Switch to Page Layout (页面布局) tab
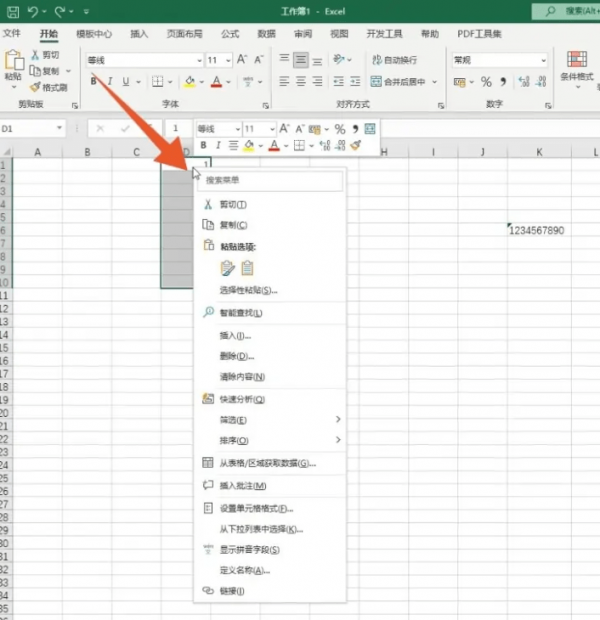Image resolution: width=600 pixels, height=620 pixels. pyautogui.click(x=184, y=34)
